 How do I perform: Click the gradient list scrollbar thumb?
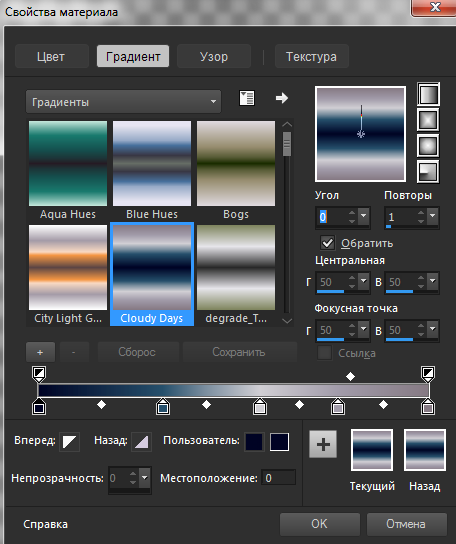pos(287,144)
